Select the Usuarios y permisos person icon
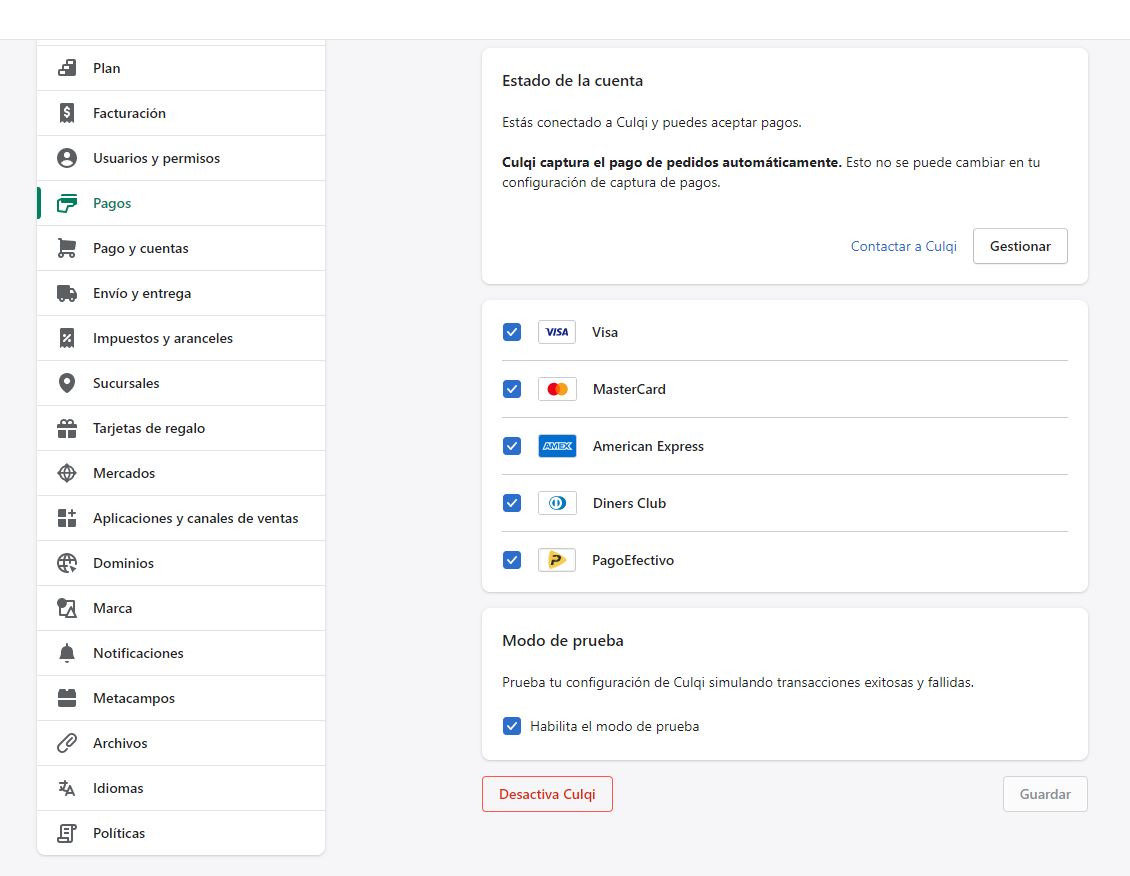The height and width of the screenshot is (876, 1130). (x=67, y=158)
